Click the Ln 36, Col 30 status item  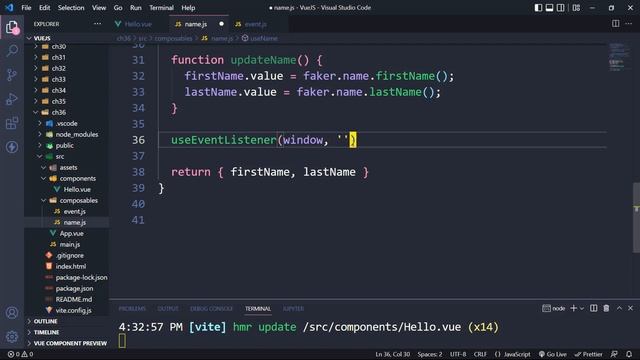click(392, 354)
